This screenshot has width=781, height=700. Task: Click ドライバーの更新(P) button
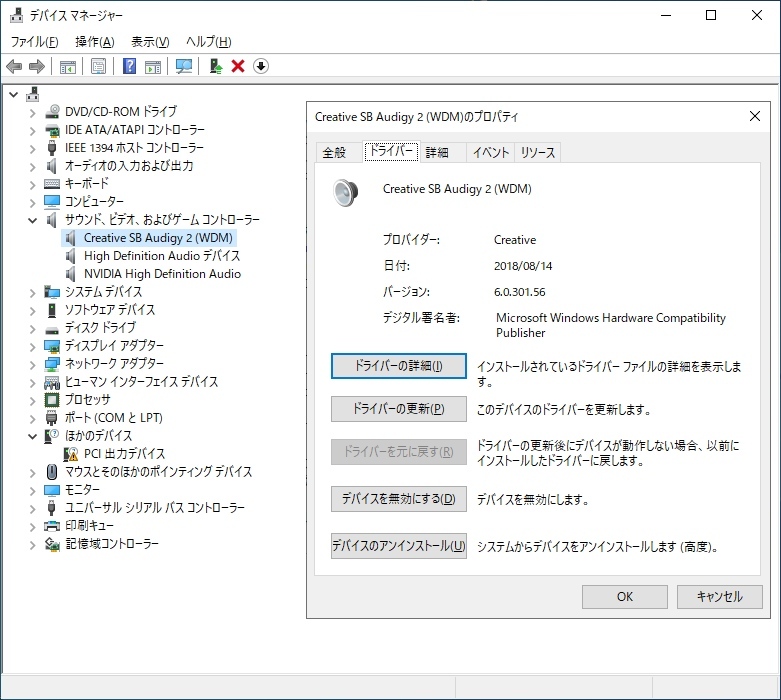tap(398, 409)
